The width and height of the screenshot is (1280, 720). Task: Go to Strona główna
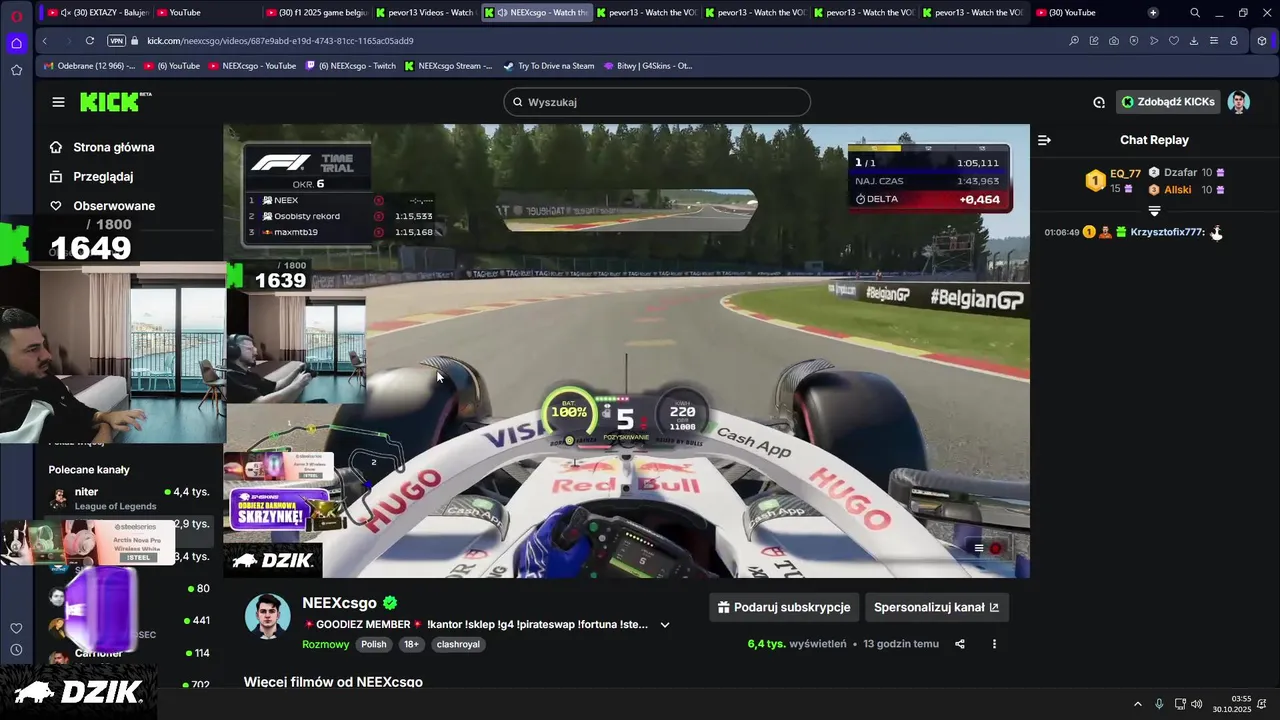pyautogui.click(x=113, y=147)
